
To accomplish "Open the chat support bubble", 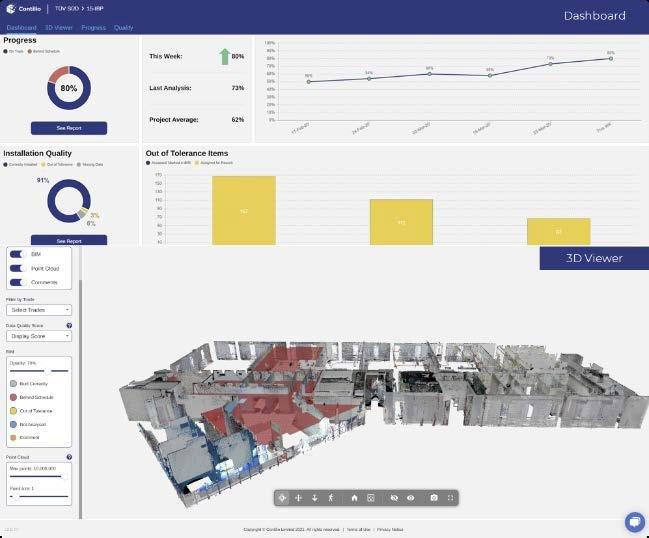I will [634, 522].
